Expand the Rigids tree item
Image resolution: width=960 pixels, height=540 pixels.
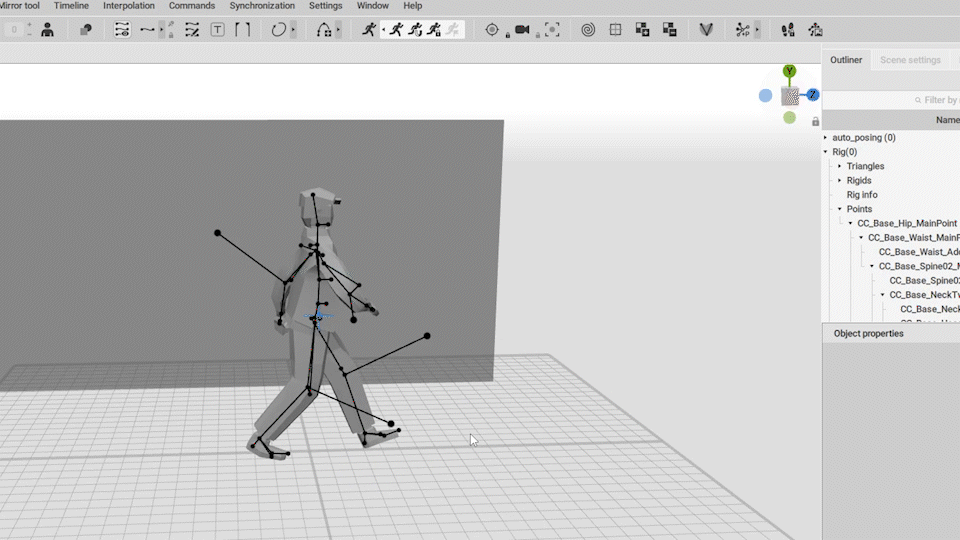[x=840, y=181]
